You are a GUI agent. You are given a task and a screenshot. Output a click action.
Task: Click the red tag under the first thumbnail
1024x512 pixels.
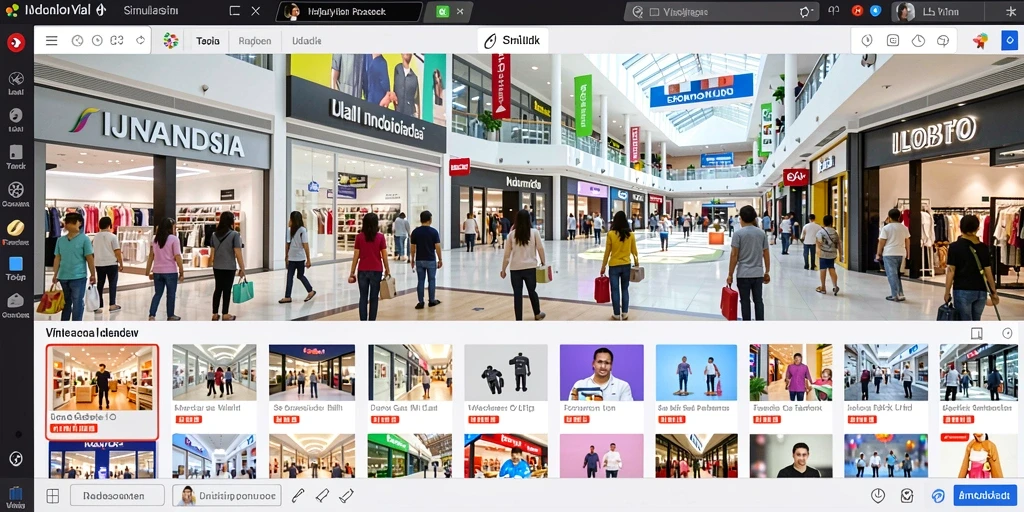[73, 428]
